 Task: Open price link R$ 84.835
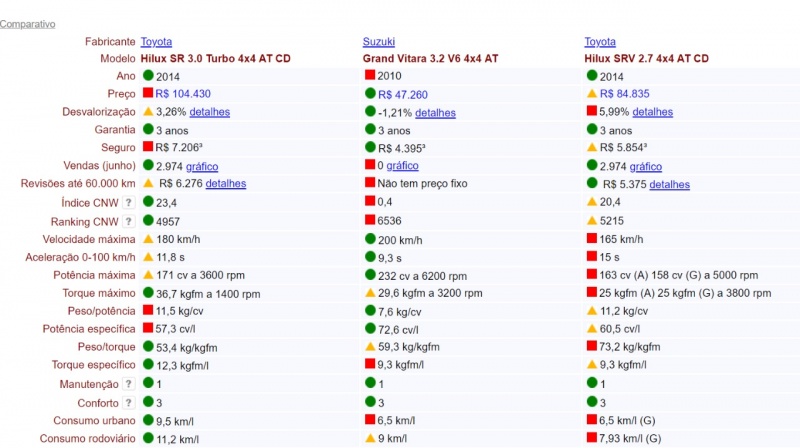pos(624,94)
